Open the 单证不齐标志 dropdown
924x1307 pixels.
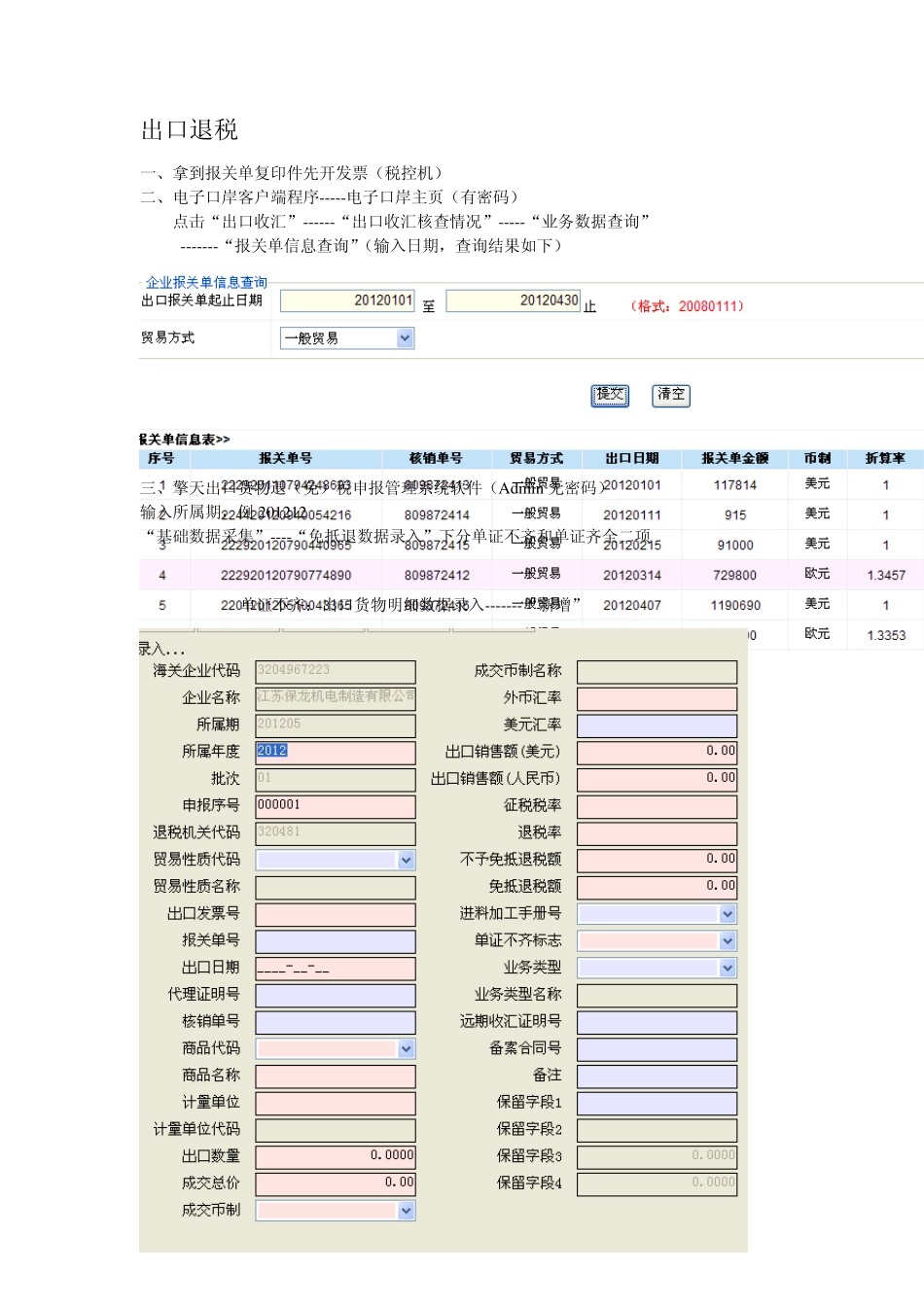[728, 941]
